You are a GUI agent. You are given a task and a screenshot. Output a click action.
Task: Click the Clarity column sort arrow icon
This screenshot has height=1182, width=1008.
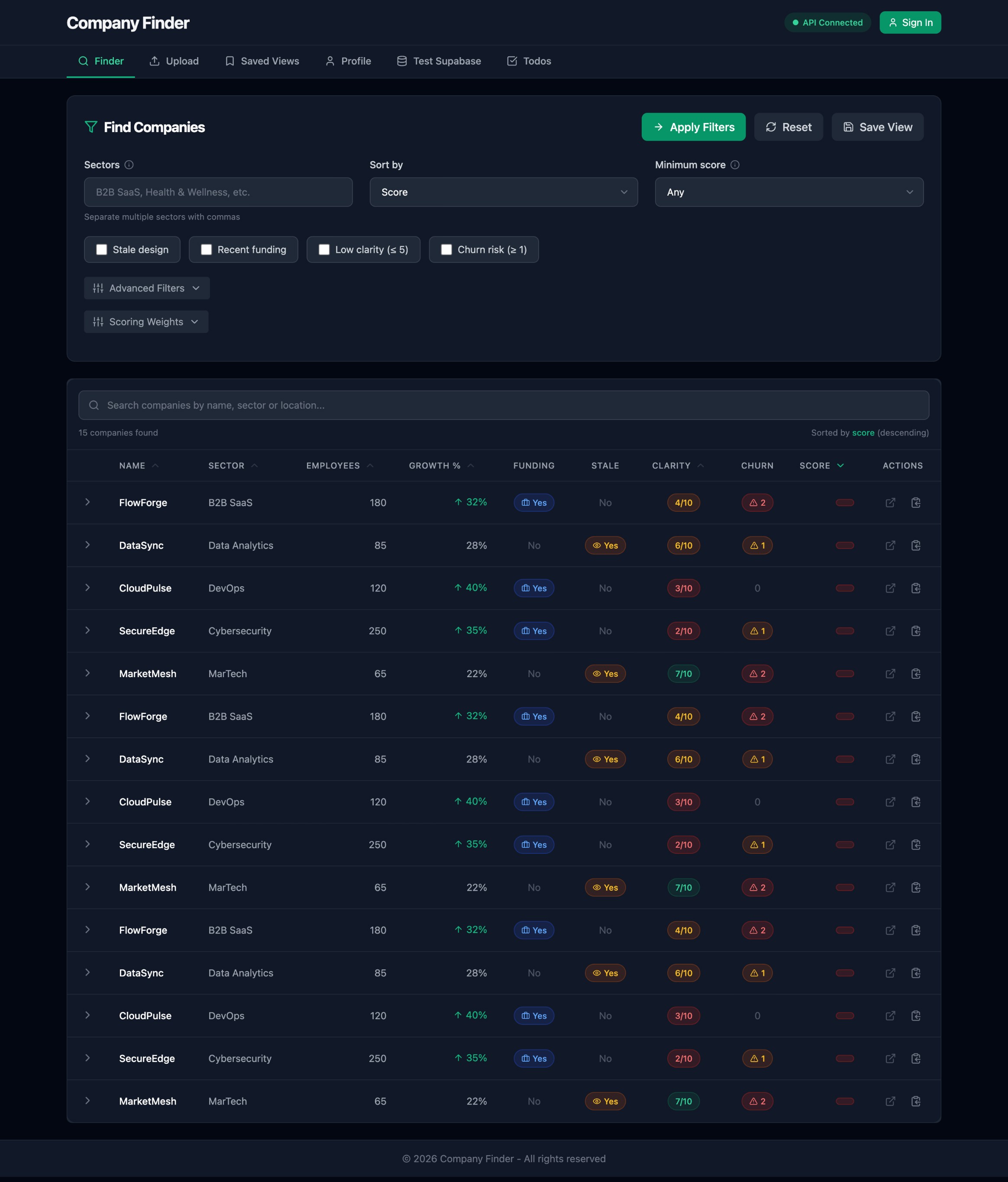[x=701, y=465]
